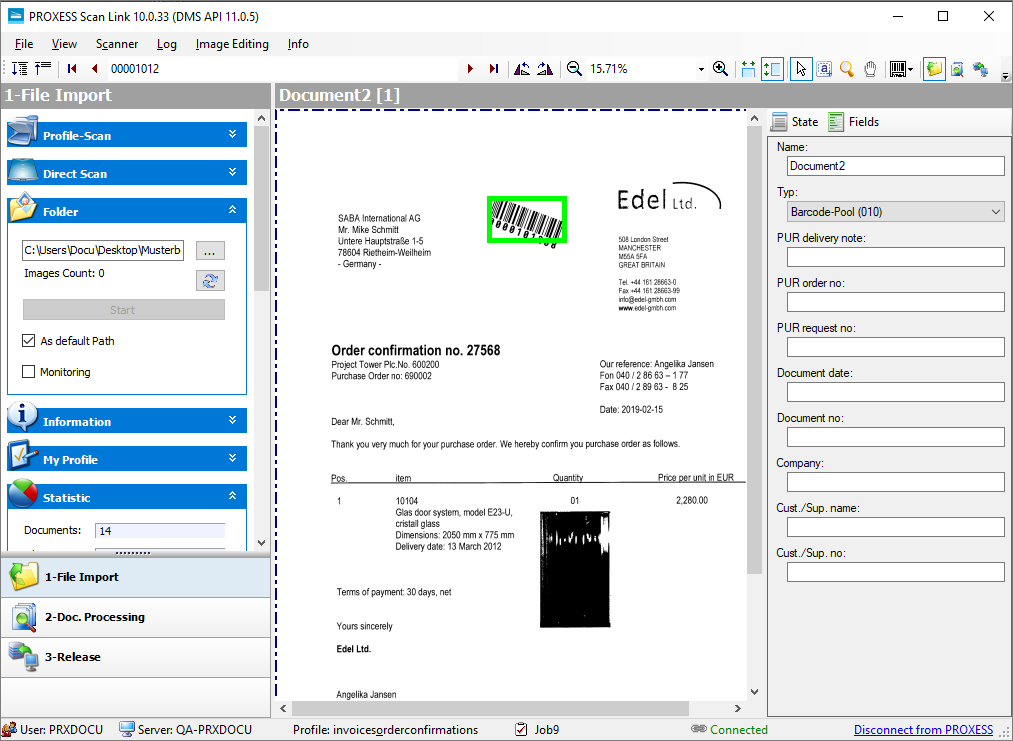Viewport: 1013px width, 741px height.
Task: Click the zoom in magnifier icon
Action: [x=720, y=69]
